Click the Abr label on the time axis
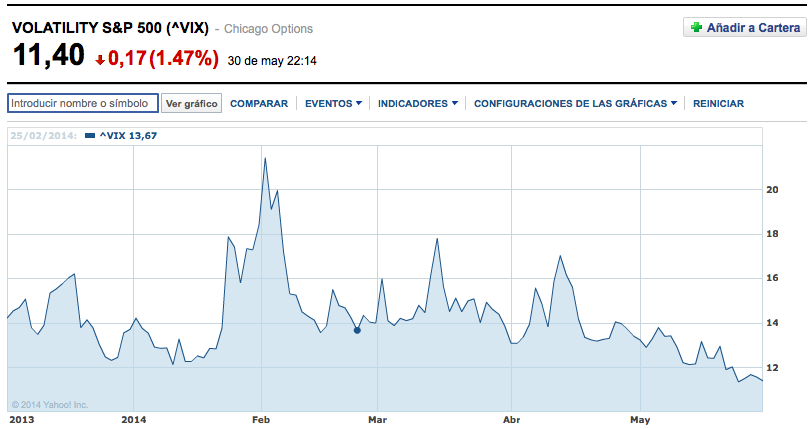The image size is (808, 429). pos(511,420)
